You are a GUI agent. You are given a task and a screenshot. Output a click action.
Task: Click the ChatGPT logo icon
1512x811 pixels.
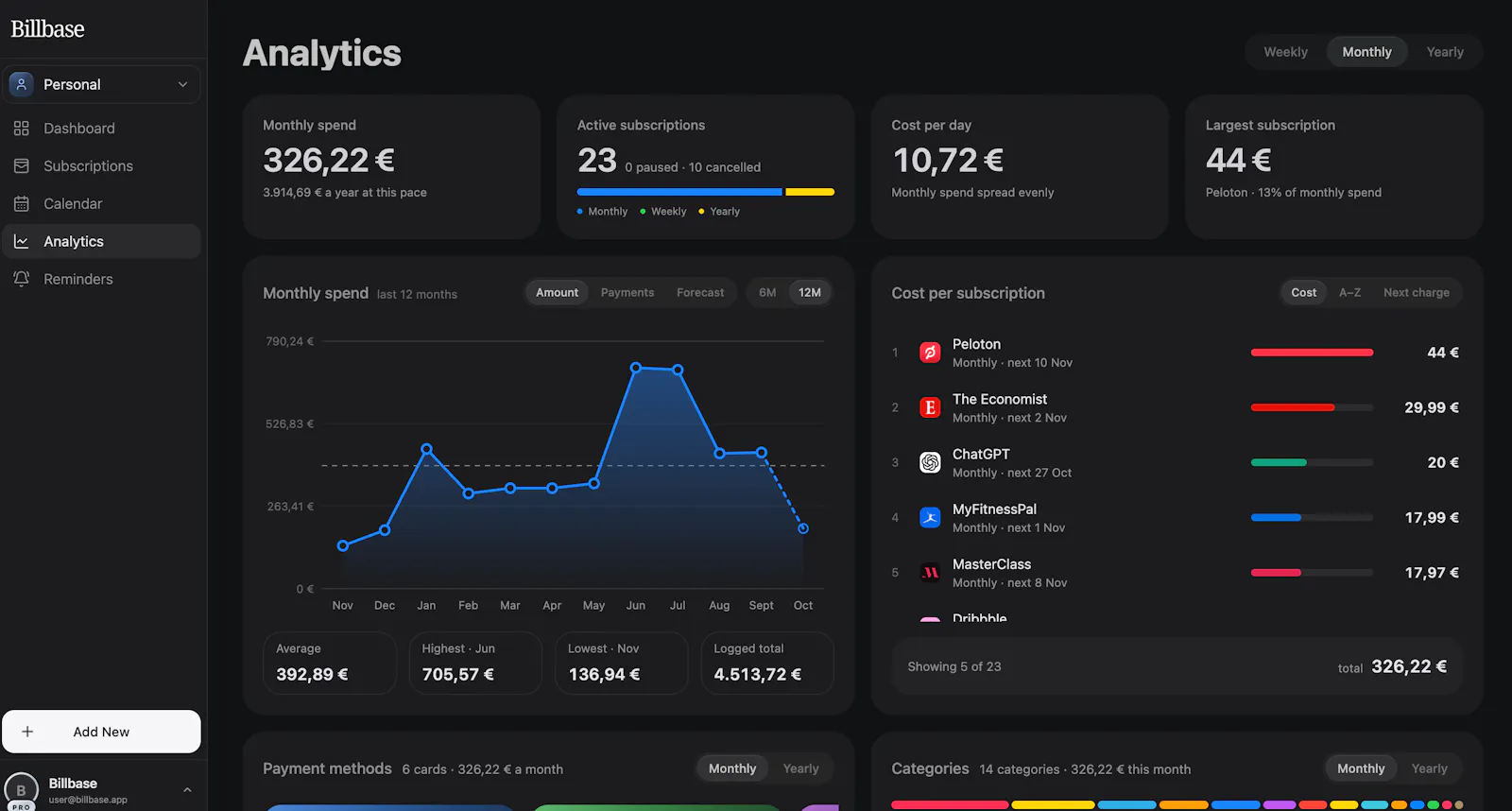(930, 462)
